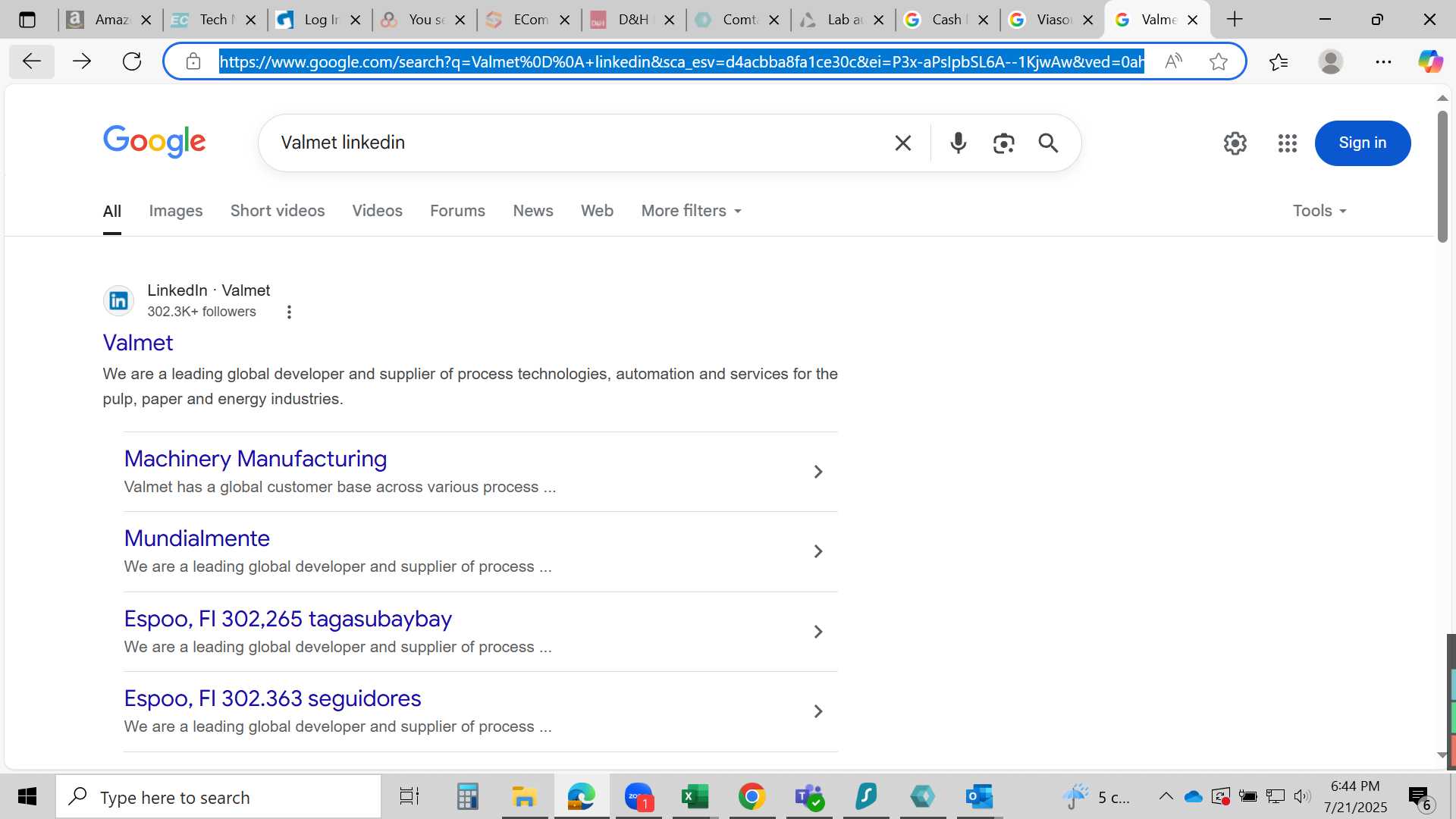Expand the Tools dropdown

1319,211
